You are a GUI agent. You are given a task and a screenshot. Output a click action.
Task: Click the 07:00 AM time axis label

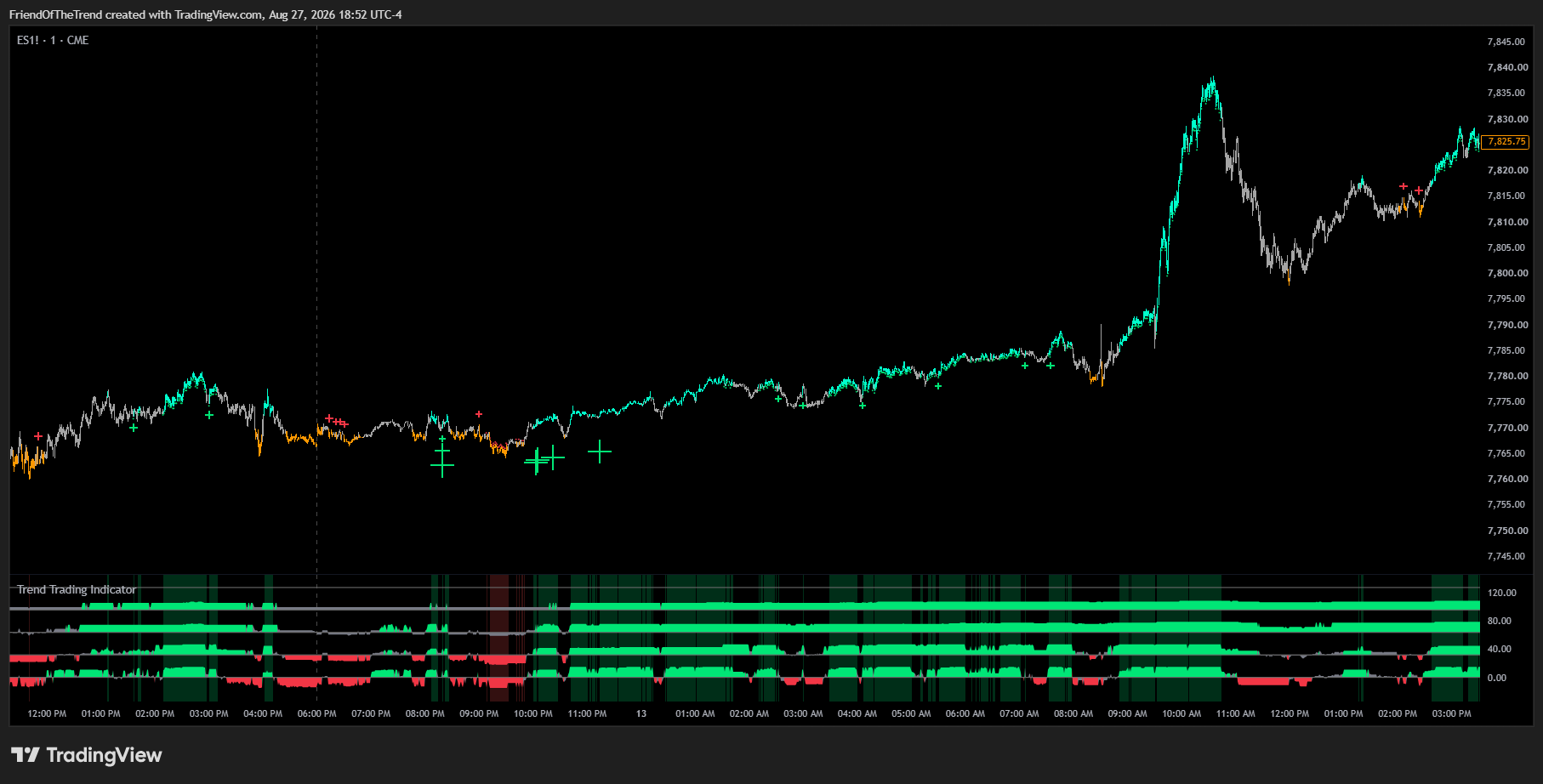(x=1019, y=713)
